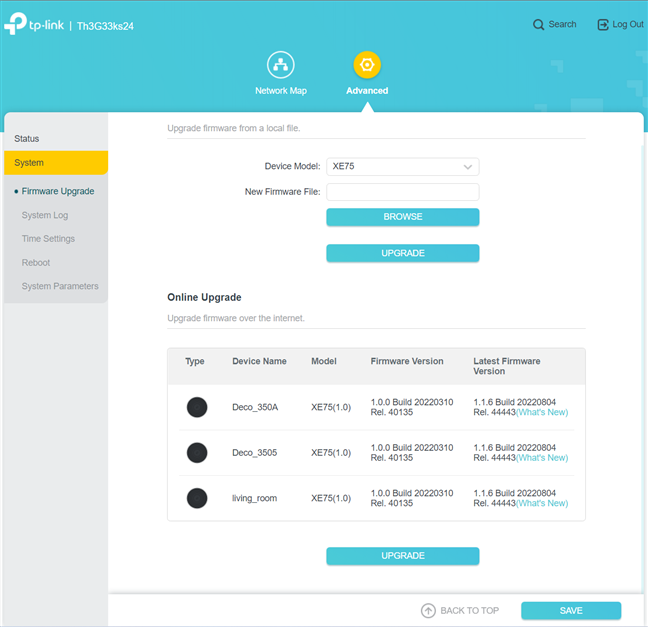
Task: Click the Deco_3505 device icon
Action: coord(197,453)
